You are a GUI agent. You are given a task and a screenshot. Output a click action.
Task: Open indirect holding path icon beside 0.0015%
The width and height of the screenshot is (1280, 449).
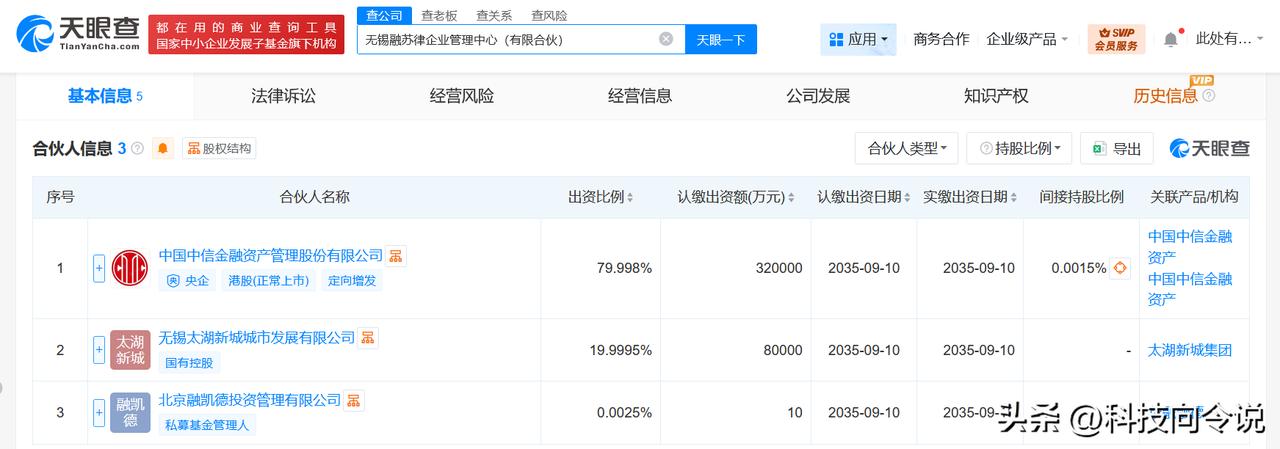[1120, 268]
